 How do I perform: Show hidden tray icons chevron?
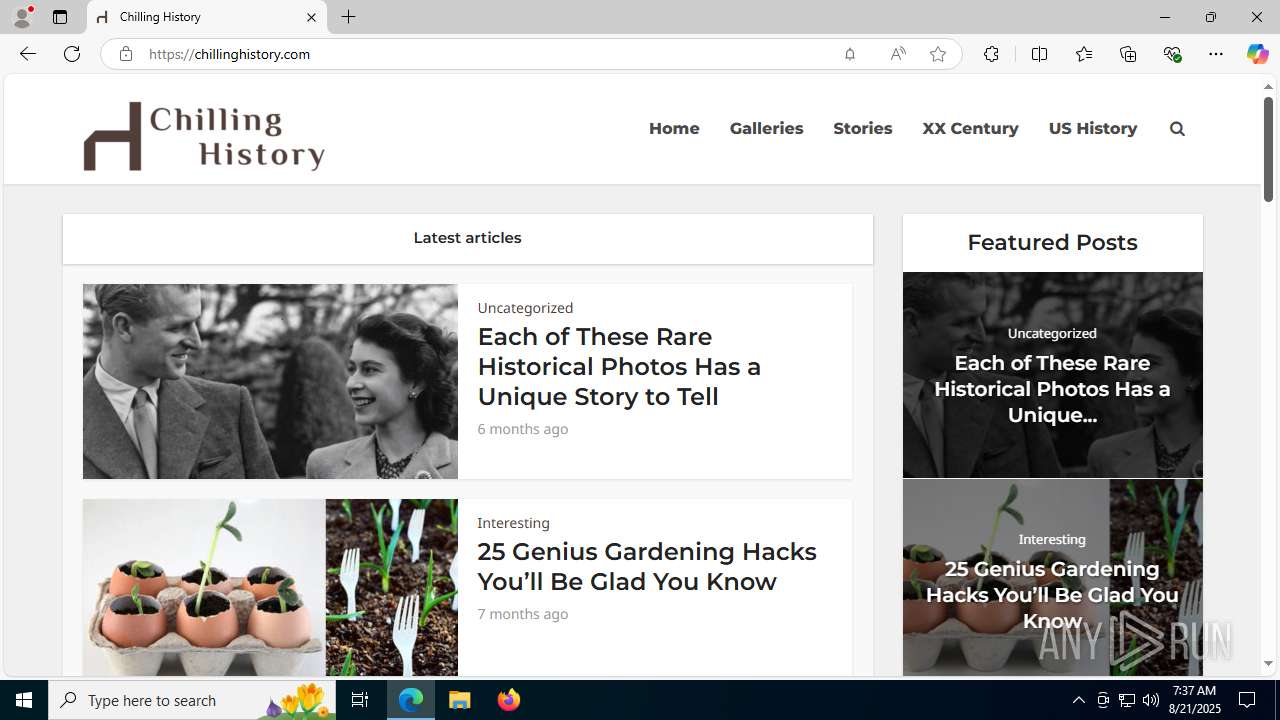(1078, 700)
